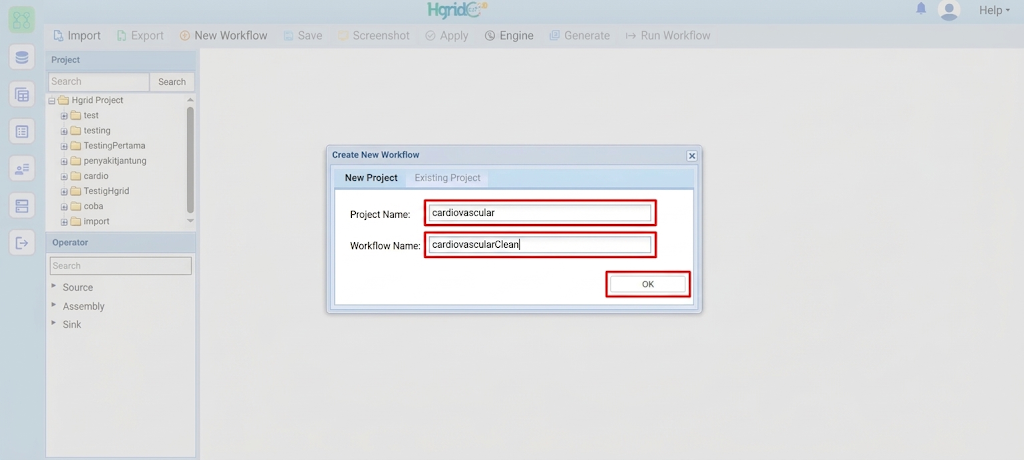
Task: Click the project Search button
Action: tap(172, 82)
